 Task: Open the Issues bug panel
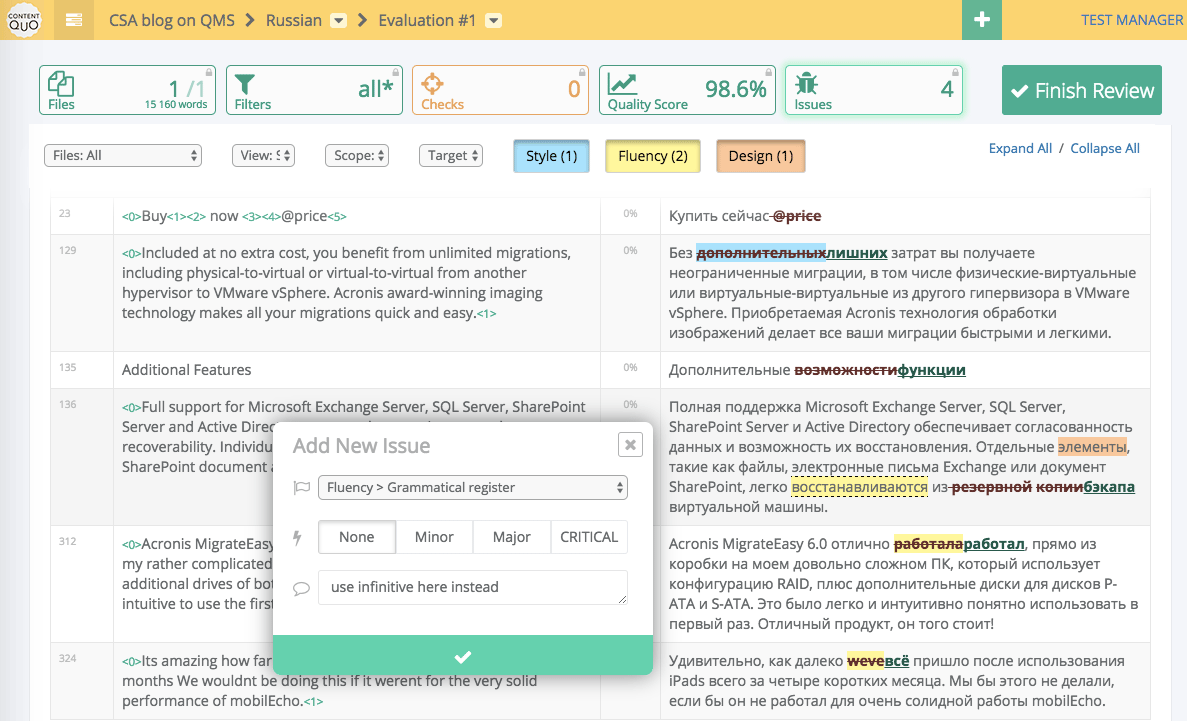873,90
